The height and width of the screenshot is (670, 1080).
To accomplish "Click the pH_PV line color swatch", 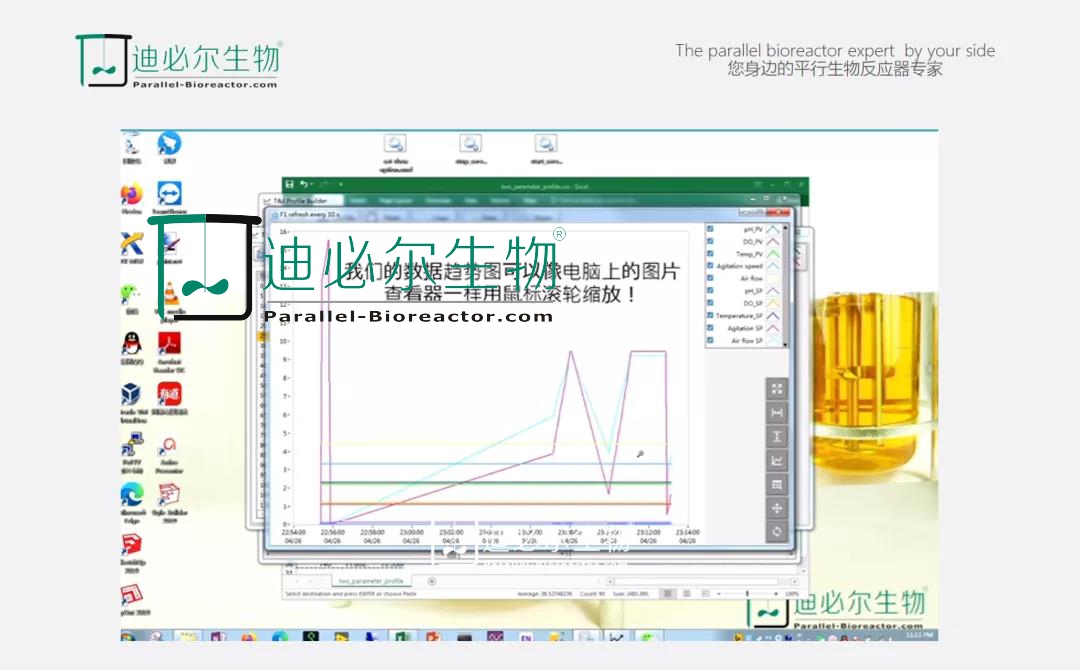I will (773, 229).
